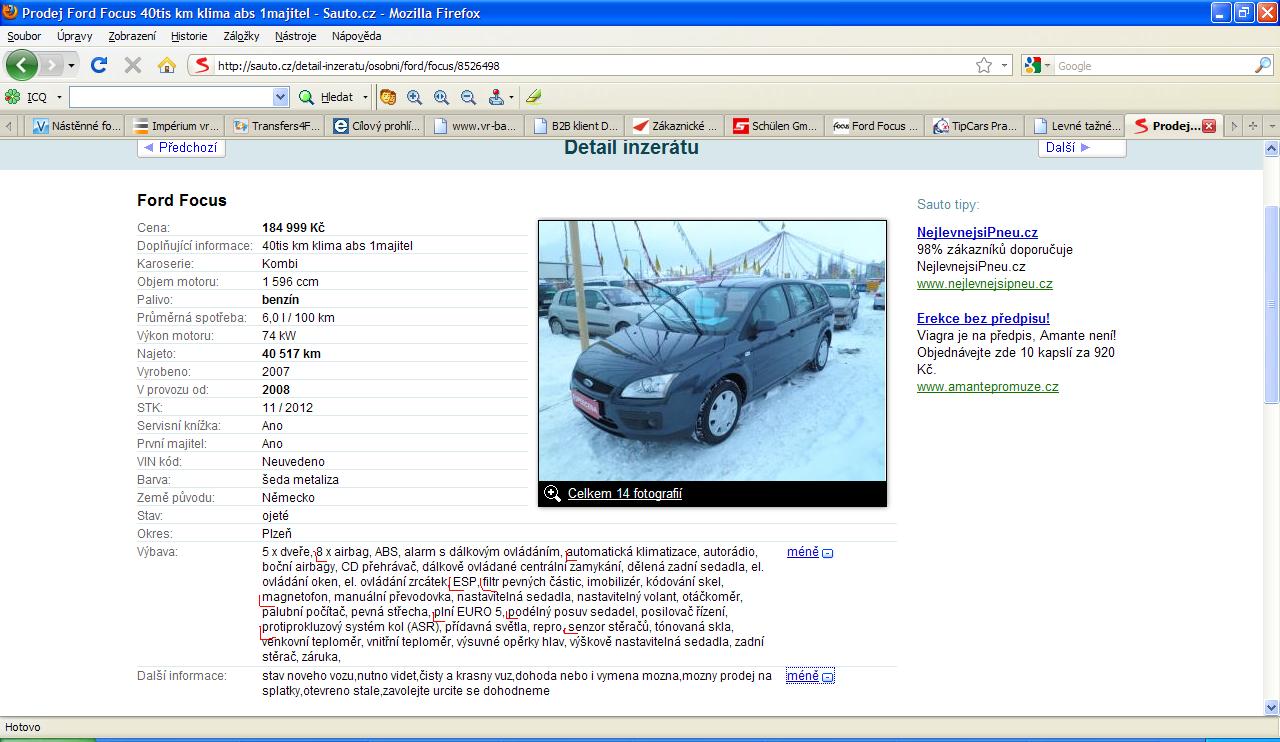
Task: Click the zoom-in magnifier in ICQ toolbar
Action: (x=414, y=97)
